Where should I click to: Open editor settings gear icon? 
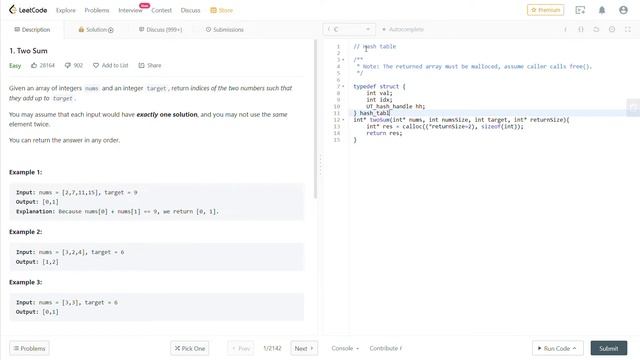pos(612,29)
